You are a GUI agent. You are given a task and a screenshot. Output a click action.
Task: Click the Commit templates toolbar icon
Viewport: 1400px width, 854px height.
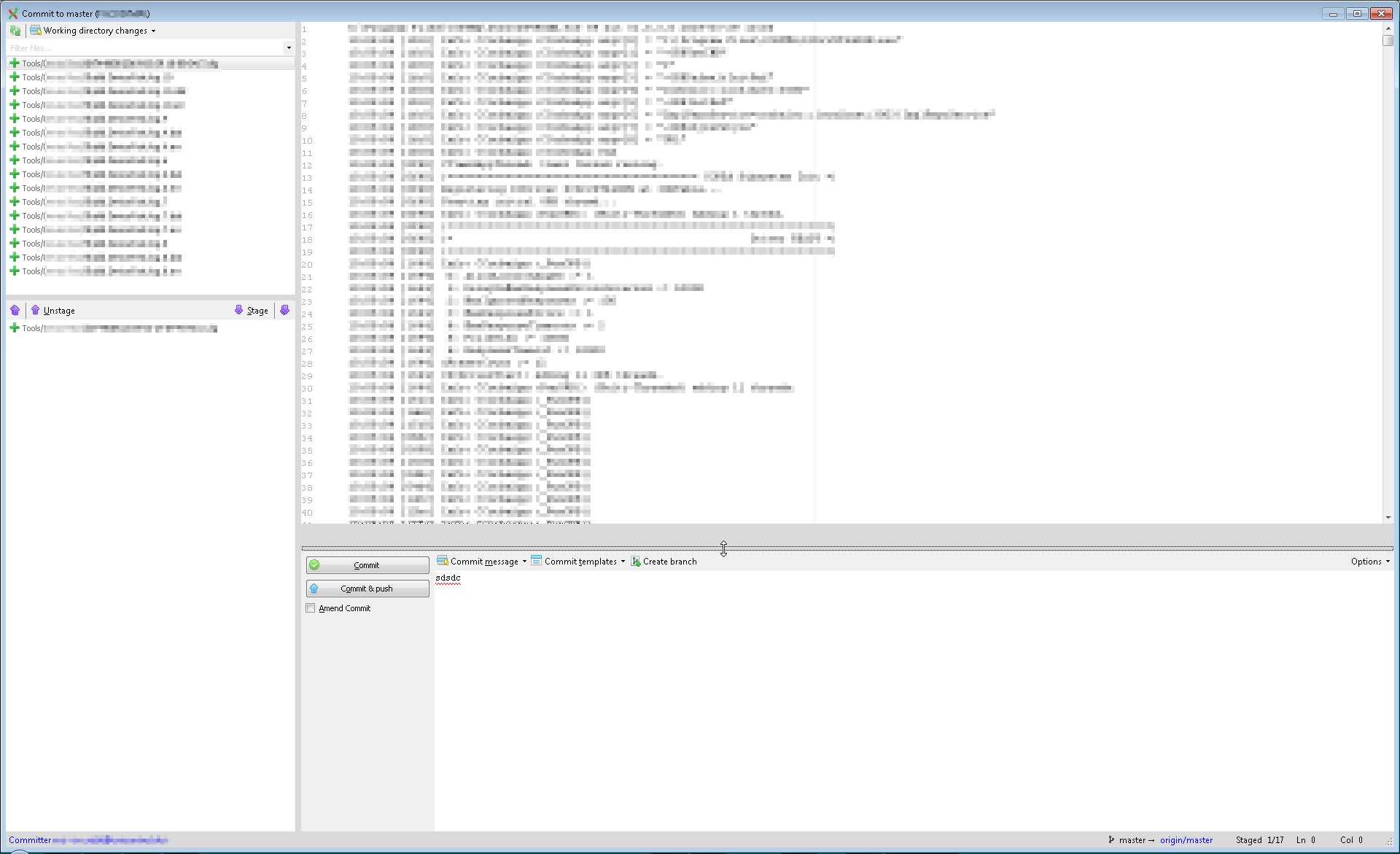click(x=536, y=561)
